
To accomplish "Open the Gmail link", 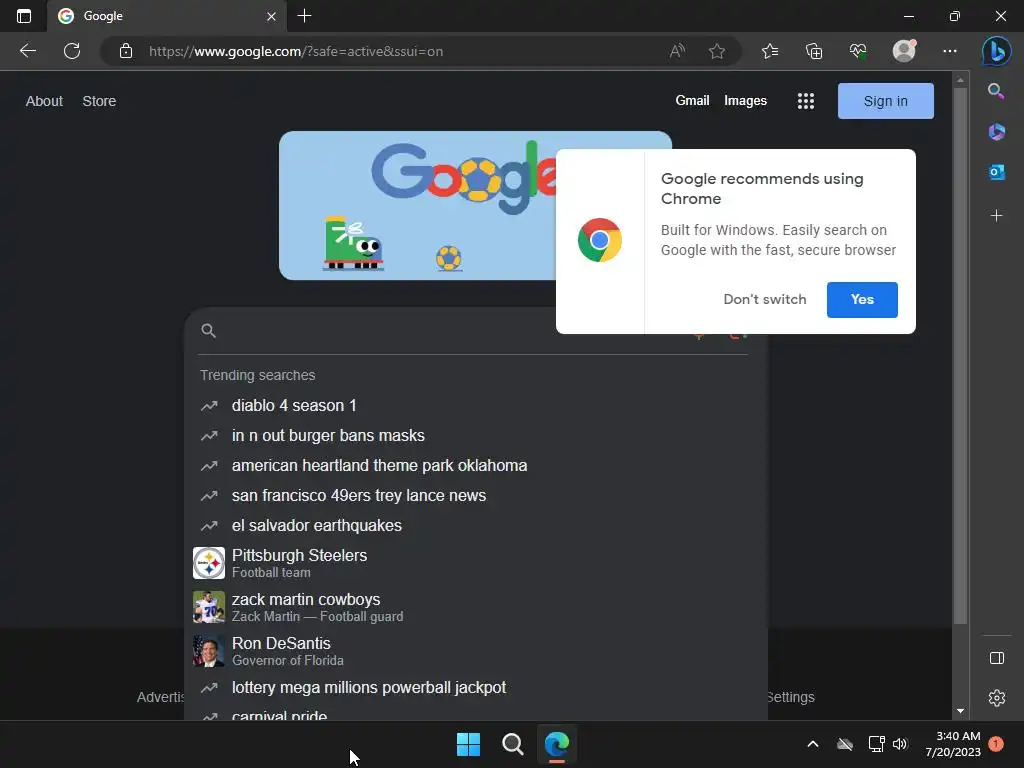I will [692, 101].
